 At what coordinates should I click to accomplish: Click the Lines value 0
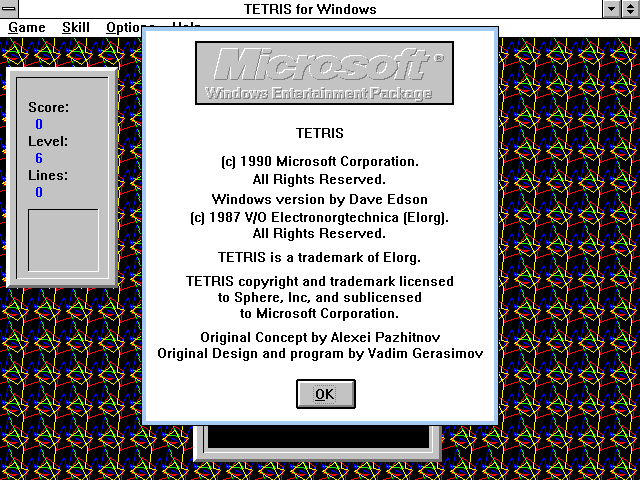click(x=39, y=192)
